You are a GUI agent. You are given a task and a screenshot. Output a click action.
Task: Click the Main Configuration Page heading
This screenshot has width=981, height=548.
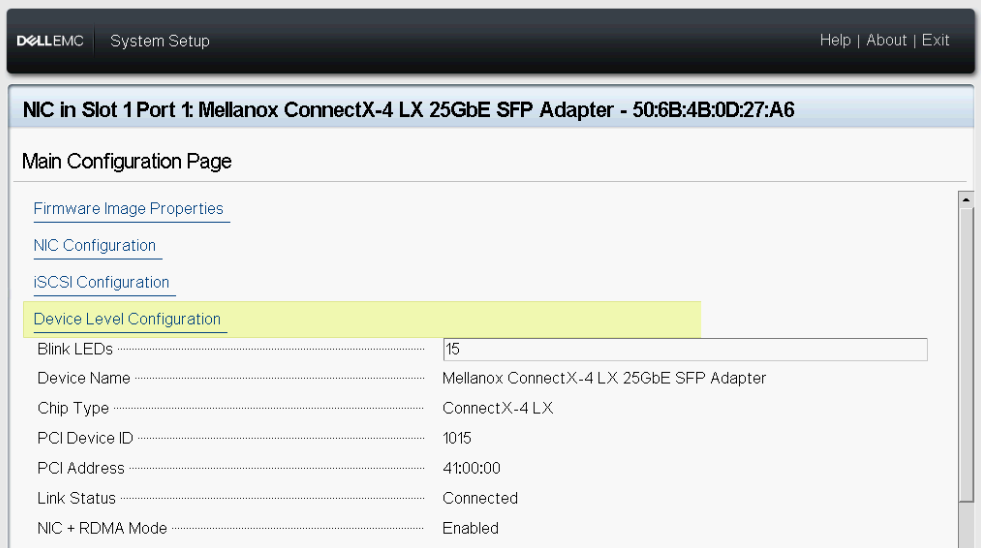click(127, 162)
